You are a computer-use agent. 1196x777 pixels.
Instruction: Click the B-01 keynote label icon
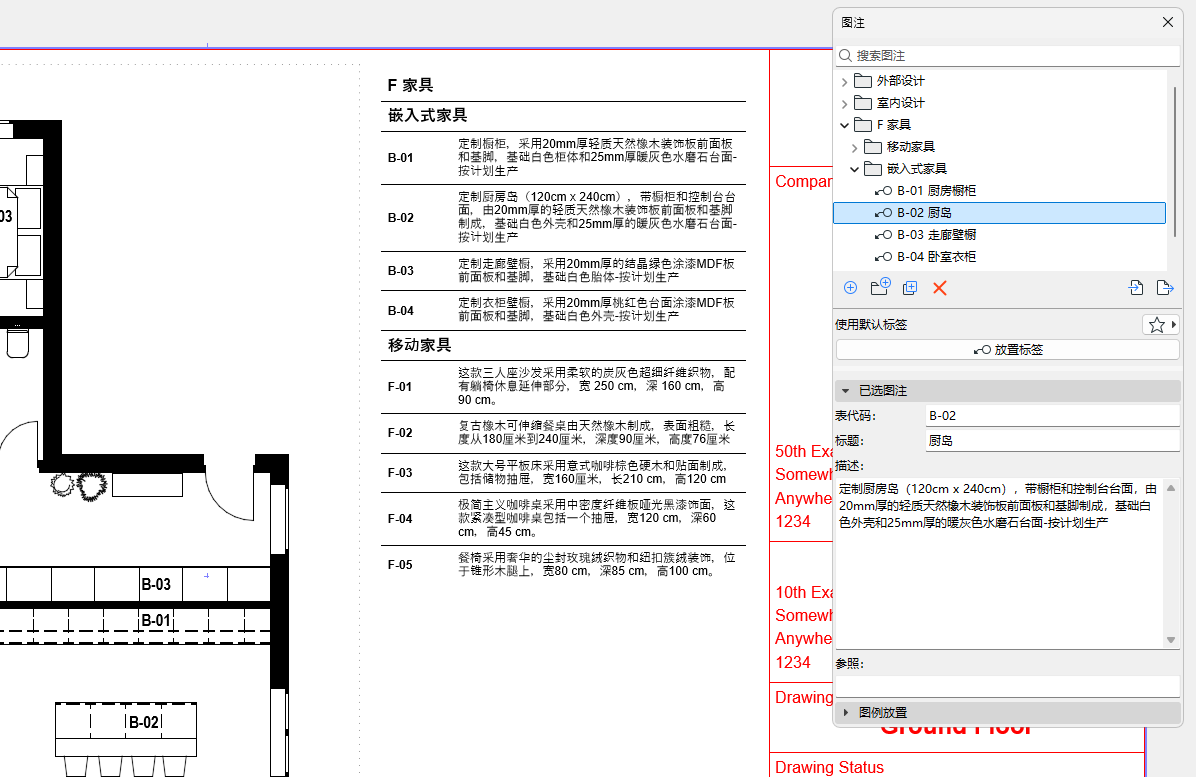tap(883, 191)
